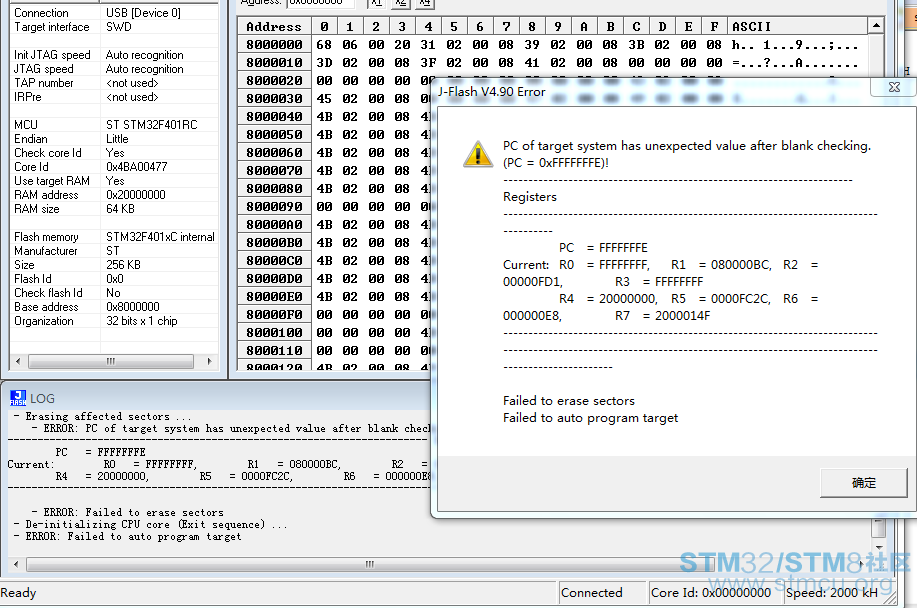Click the byte 68 in row 8000000
The image size is (917, 608).
click(324, 44)
